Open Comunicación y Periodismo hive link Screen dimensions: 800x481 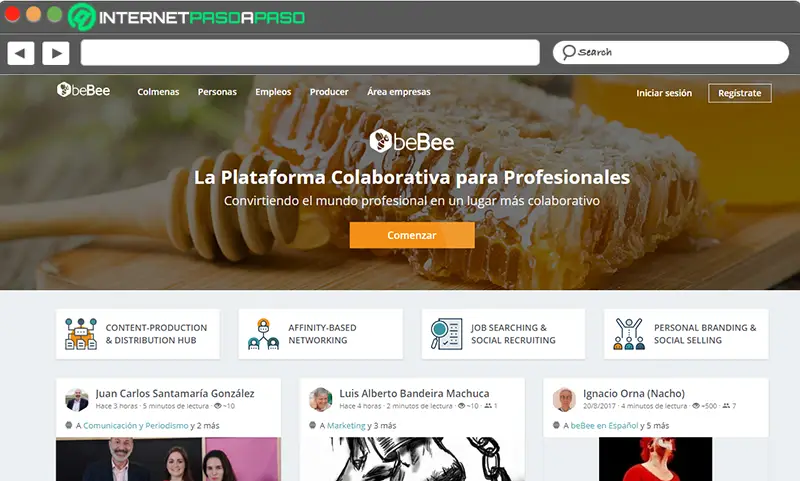136,425
